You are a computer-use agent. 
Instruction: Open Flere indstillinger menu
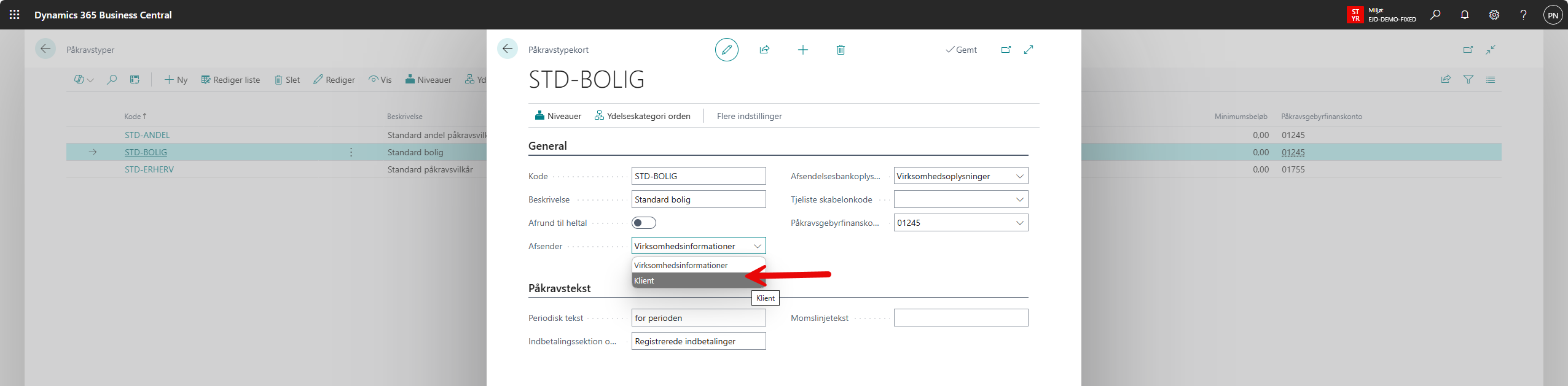point(749,116)
